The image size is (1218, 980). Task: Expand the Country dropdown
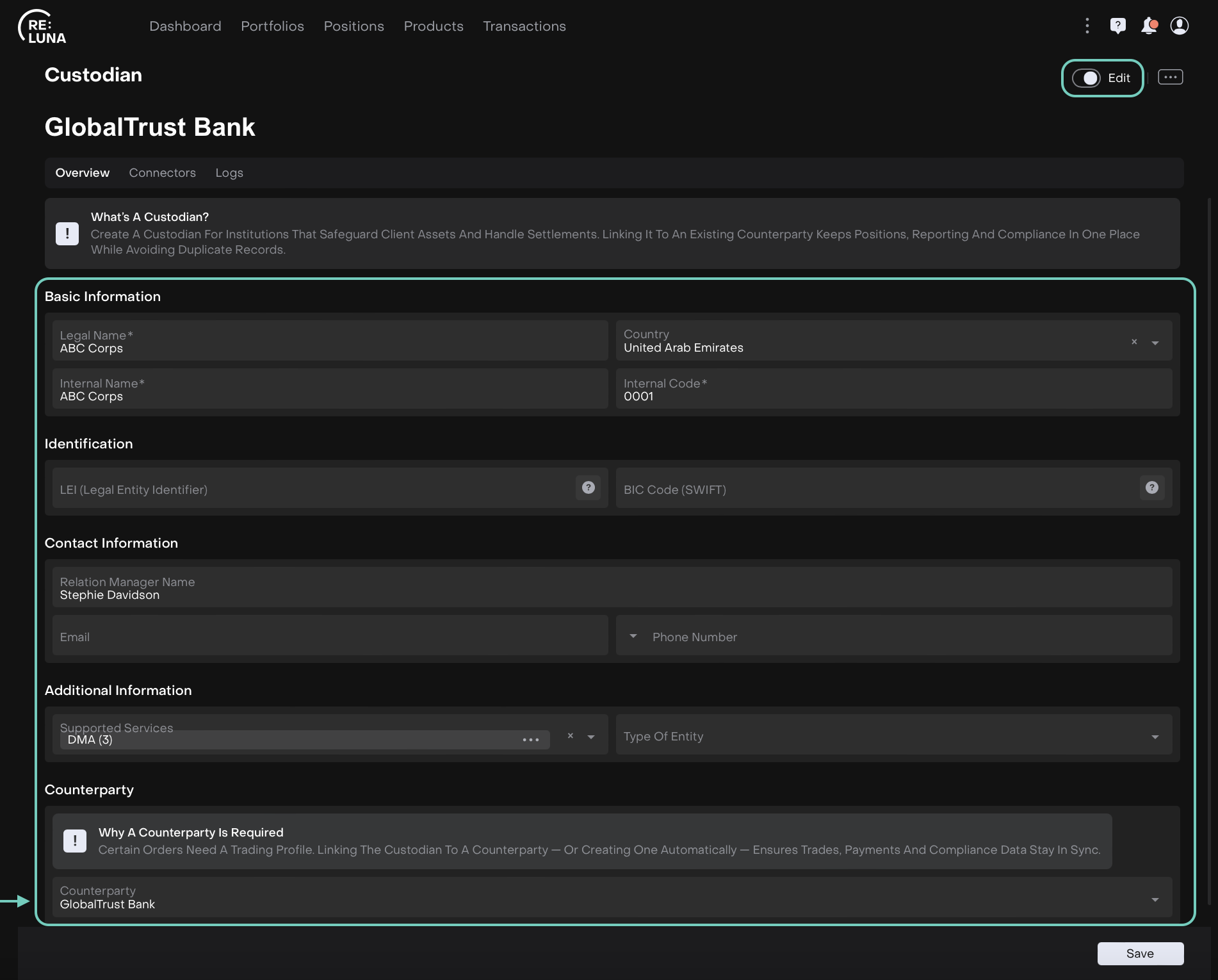tap(1155, 343)
